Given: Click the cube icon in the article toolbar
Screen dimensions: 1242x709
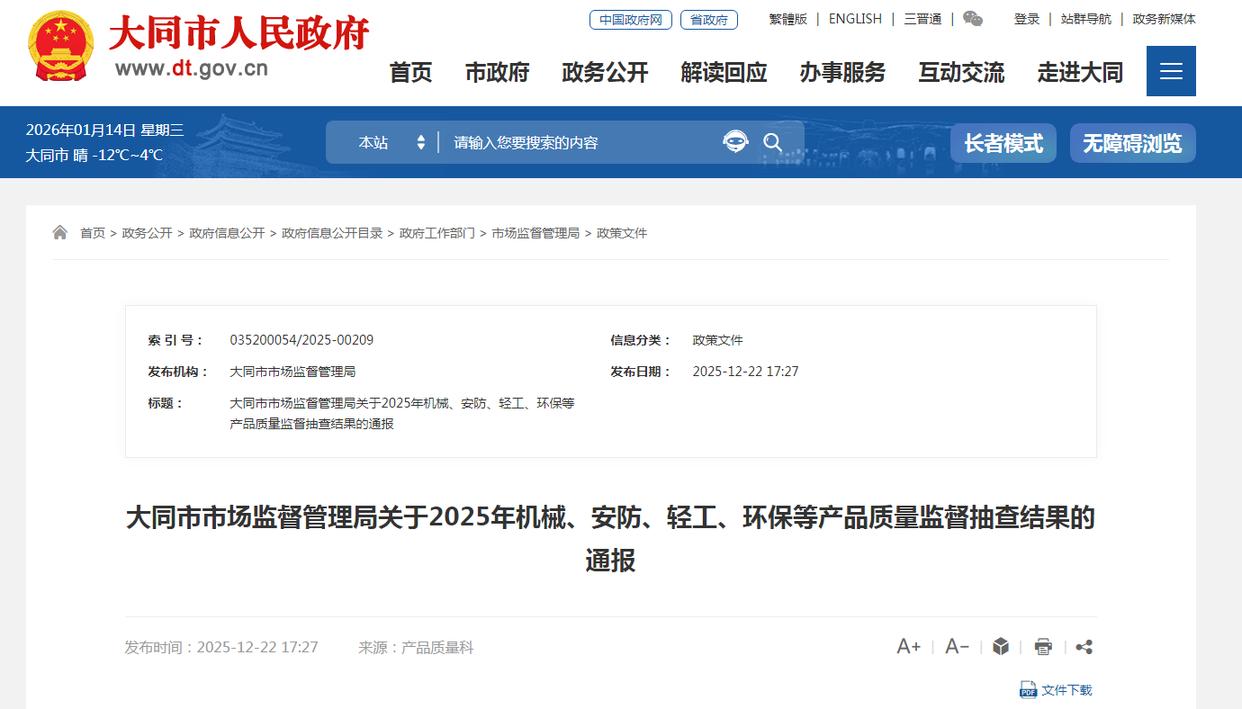Looking at the screenshot, I should click(x=1002, y=647).
